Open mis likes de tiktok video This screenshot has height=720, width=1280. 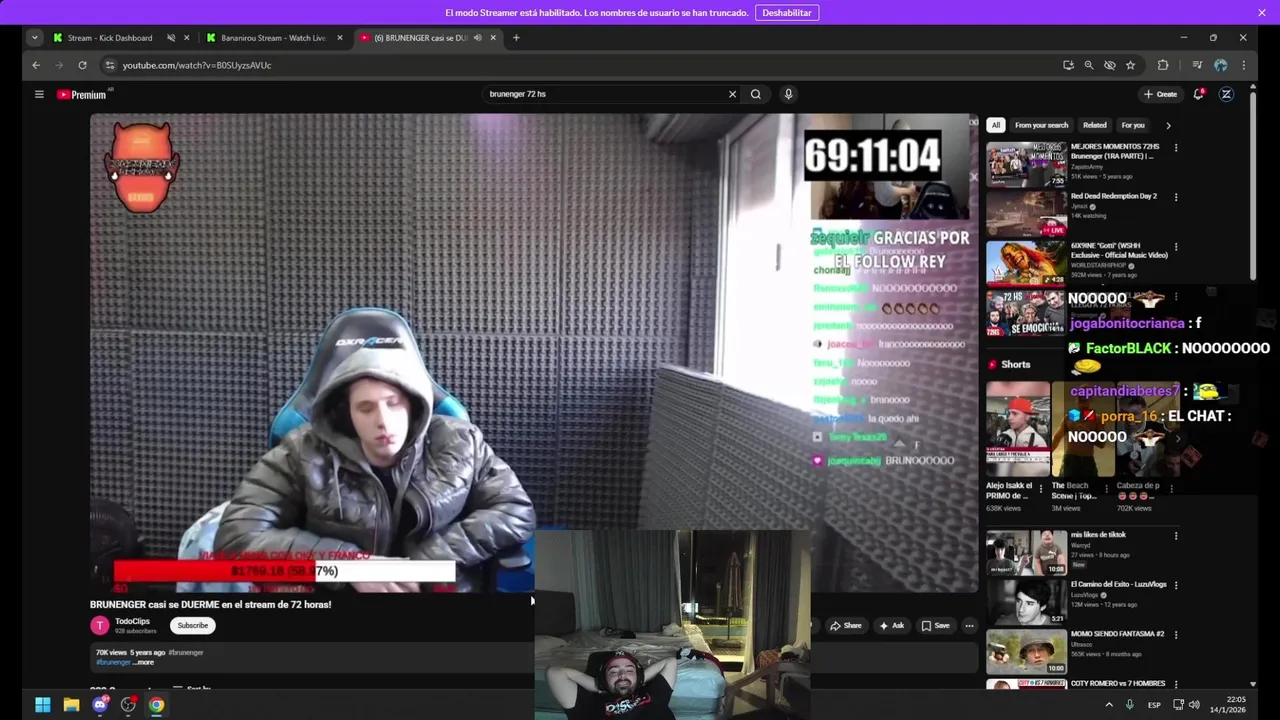(1026, 552)
